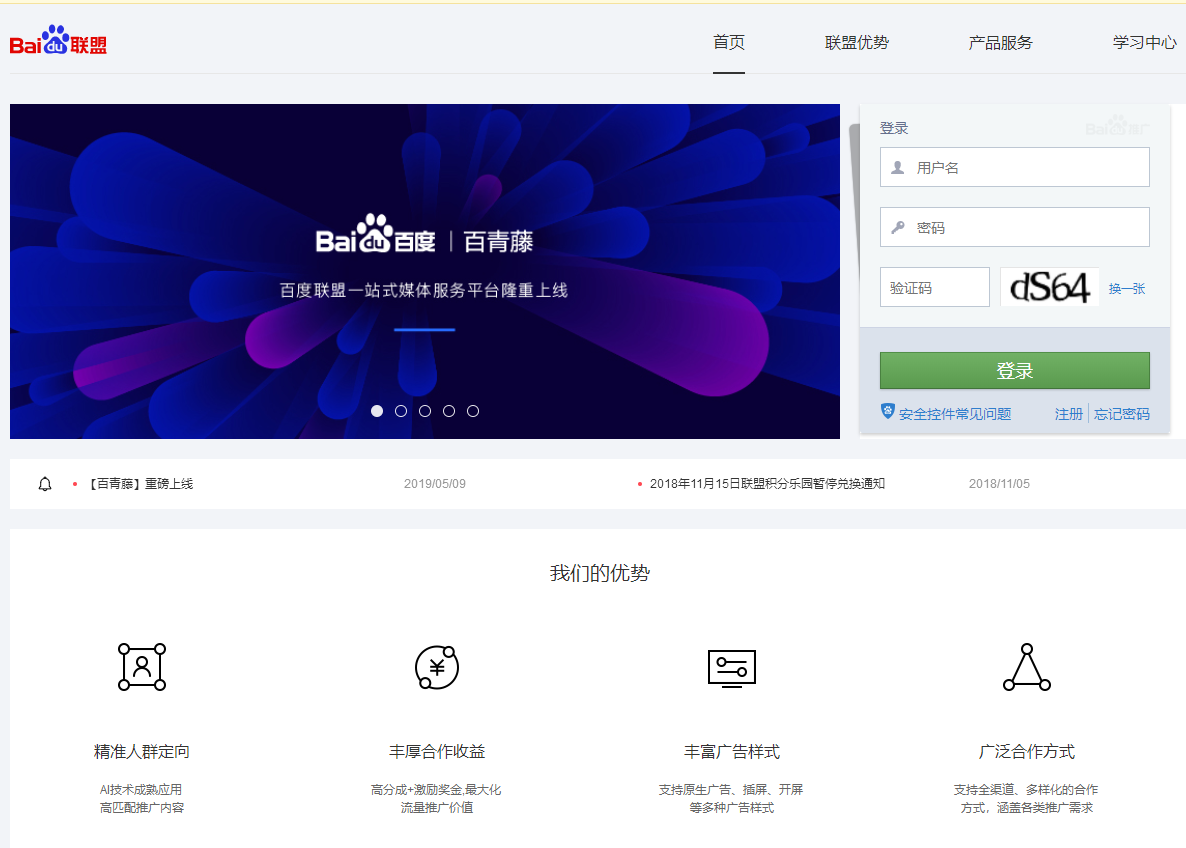Viewport: 1186px width, 848px height.
Task: Click the 我们的优势 section title
Action: [x=600, y=573]
